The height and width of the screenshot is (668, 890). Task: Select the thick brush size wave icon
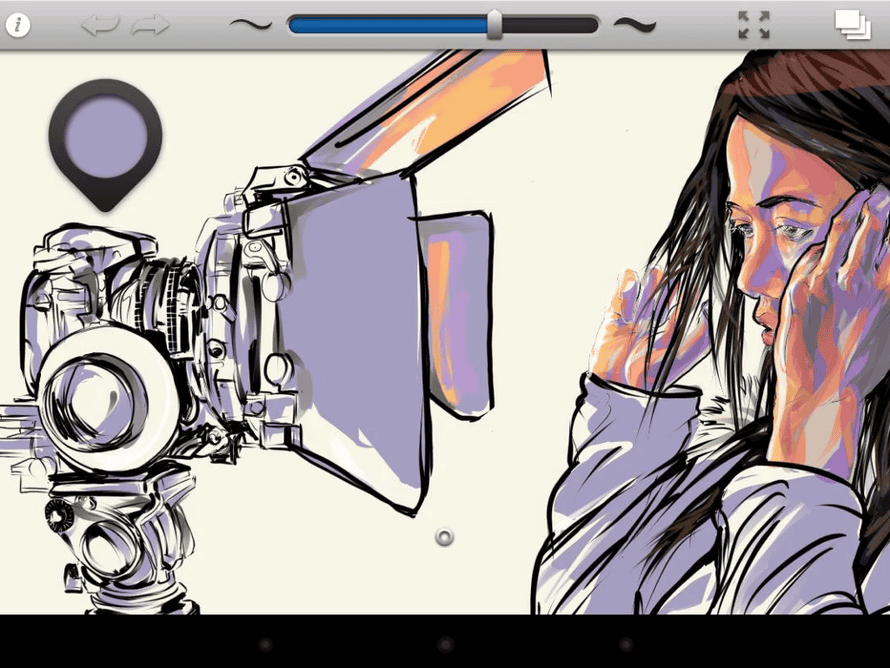tap(634, 25)
